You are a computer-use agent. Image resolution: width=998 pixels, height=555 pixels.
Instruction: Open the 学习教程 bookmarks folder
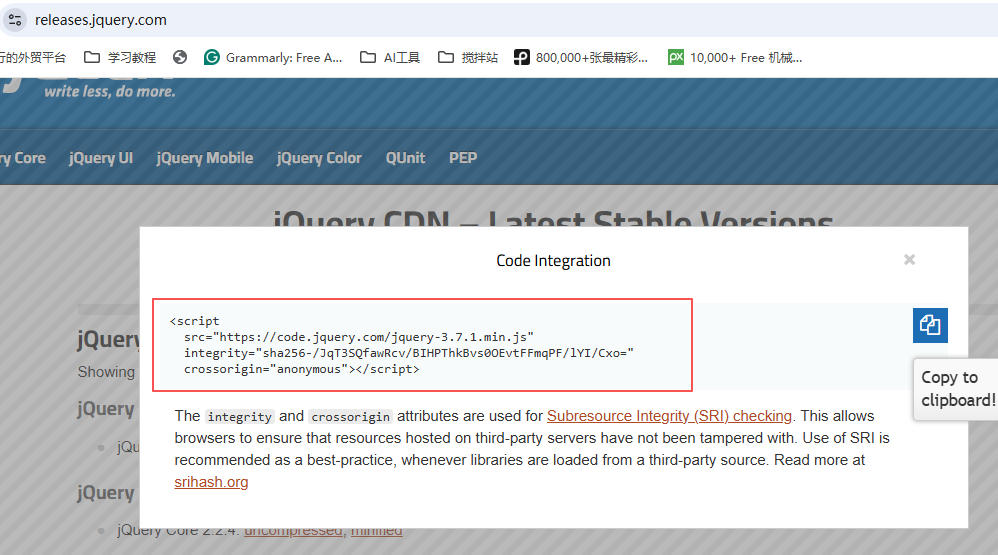click(120, 57)
